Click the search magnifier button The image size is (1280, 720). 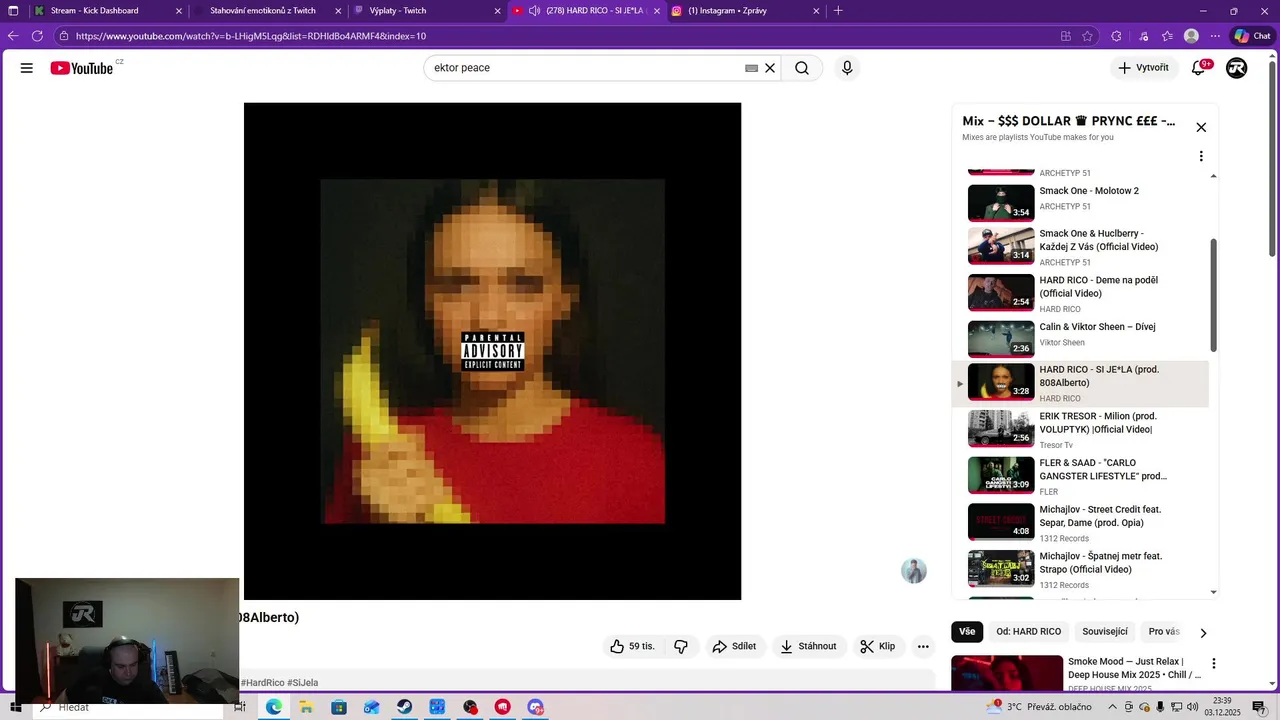pyautogui.click(x=802, y=68)
